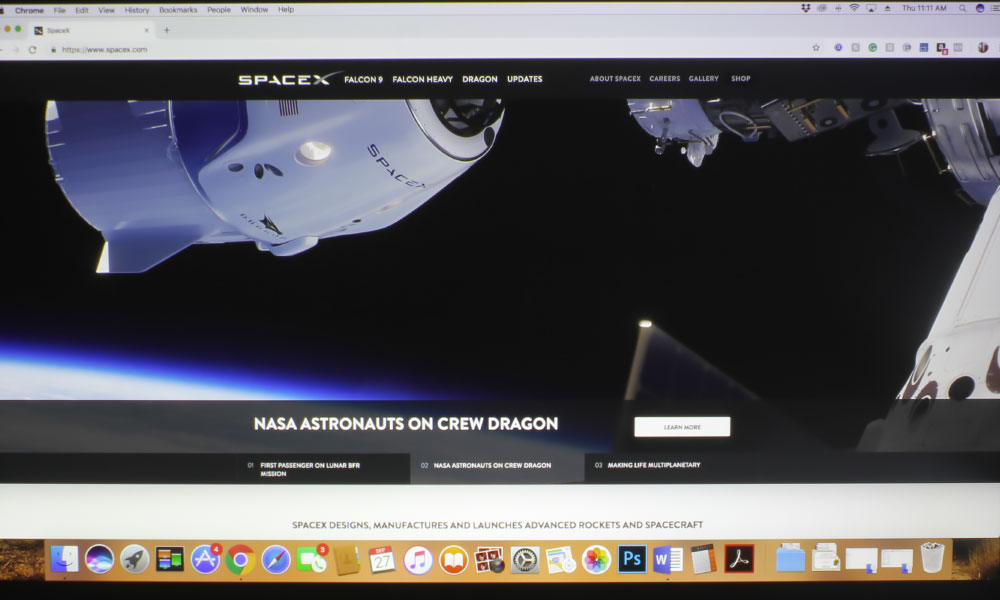Open the Updates nav link

pyautogui.click(x=524, y=79)
